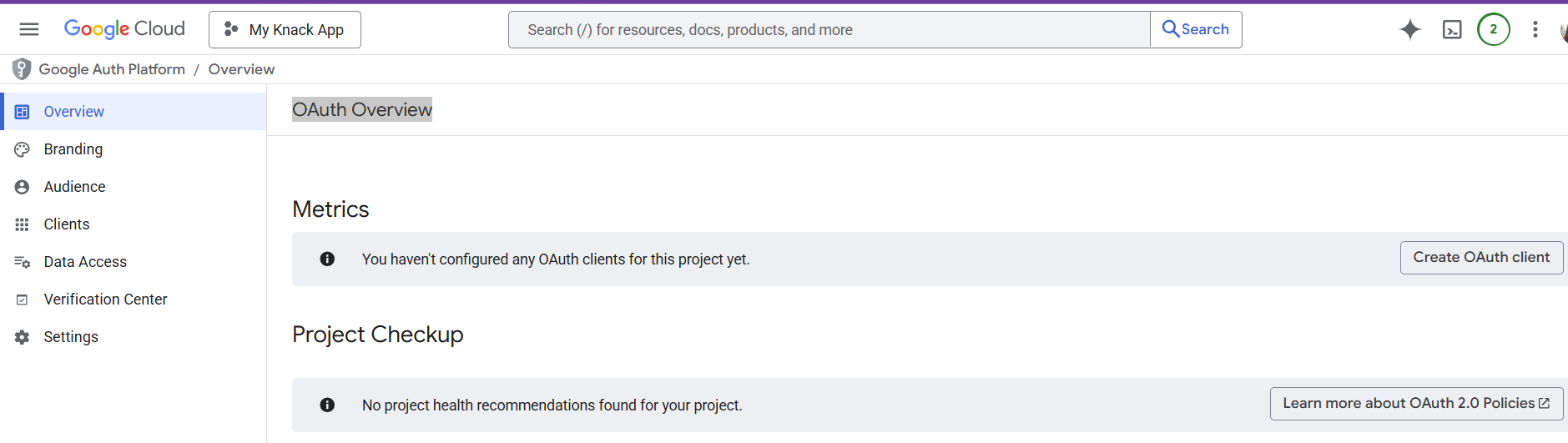Click the Metrics heading
1568x443 pixels.
click(x=330, y=209)
